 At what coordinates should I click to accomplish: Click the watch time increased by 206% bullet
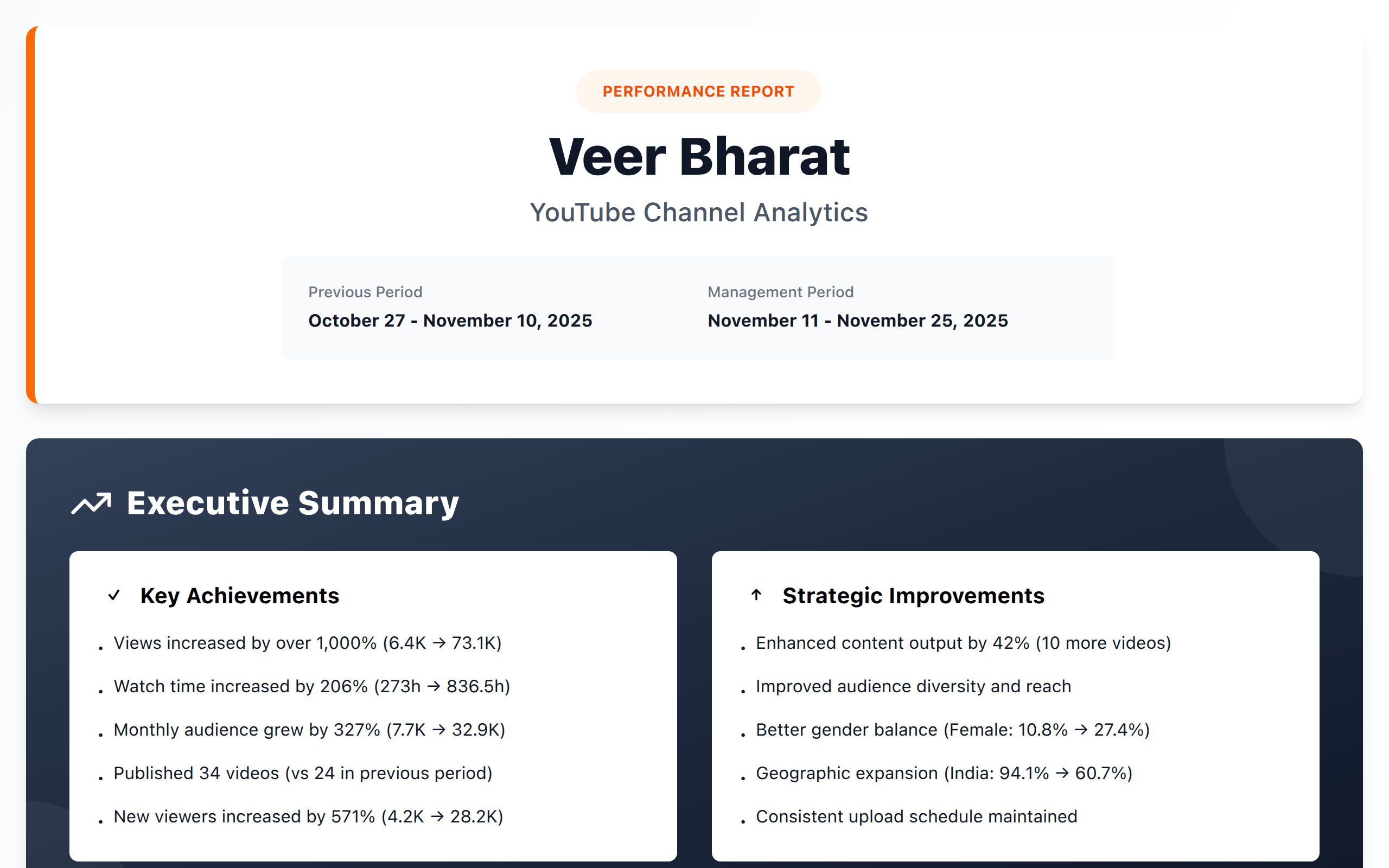[x=311, y=687]
